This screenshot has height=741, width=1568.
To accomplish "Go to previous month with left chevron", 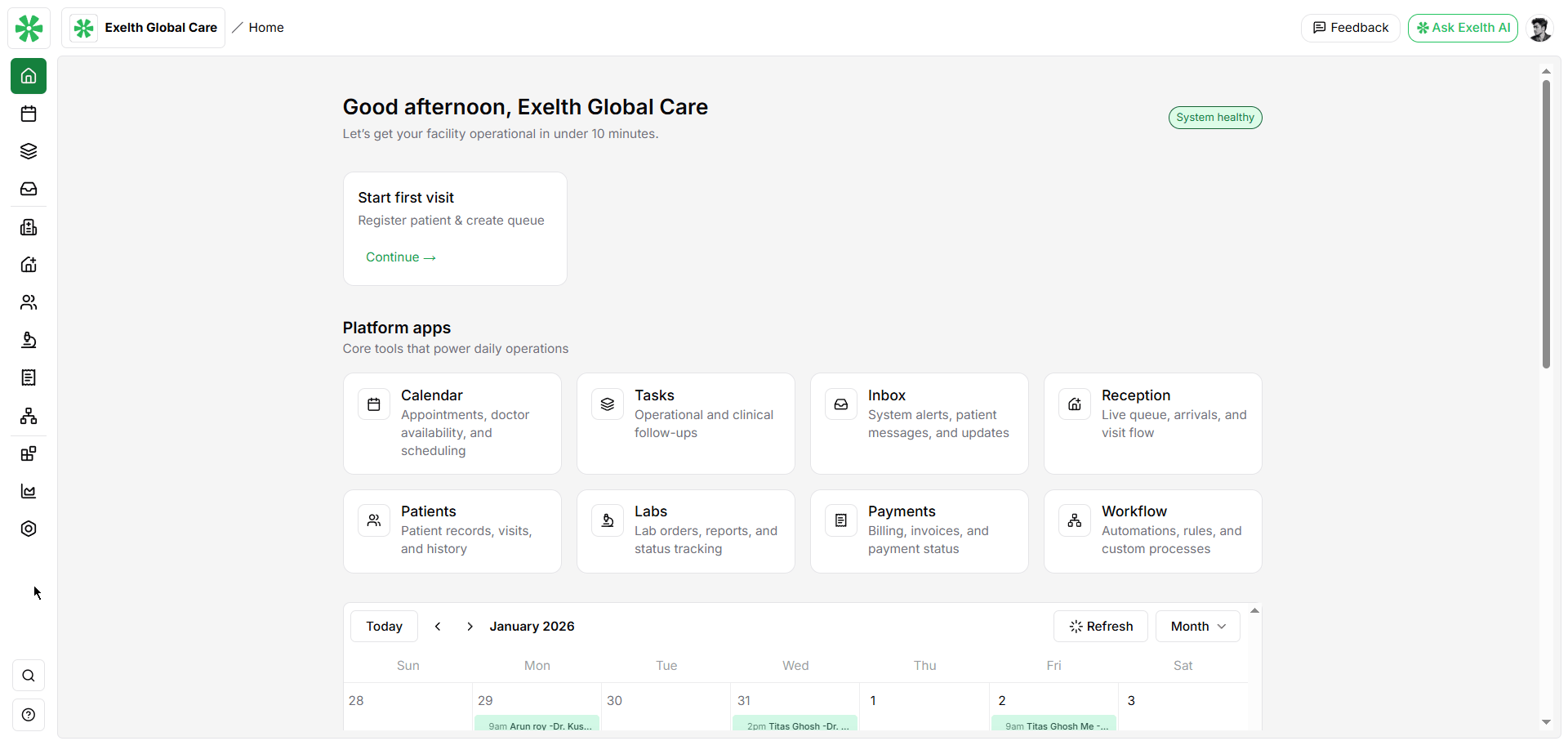I will tap(438, 627).
